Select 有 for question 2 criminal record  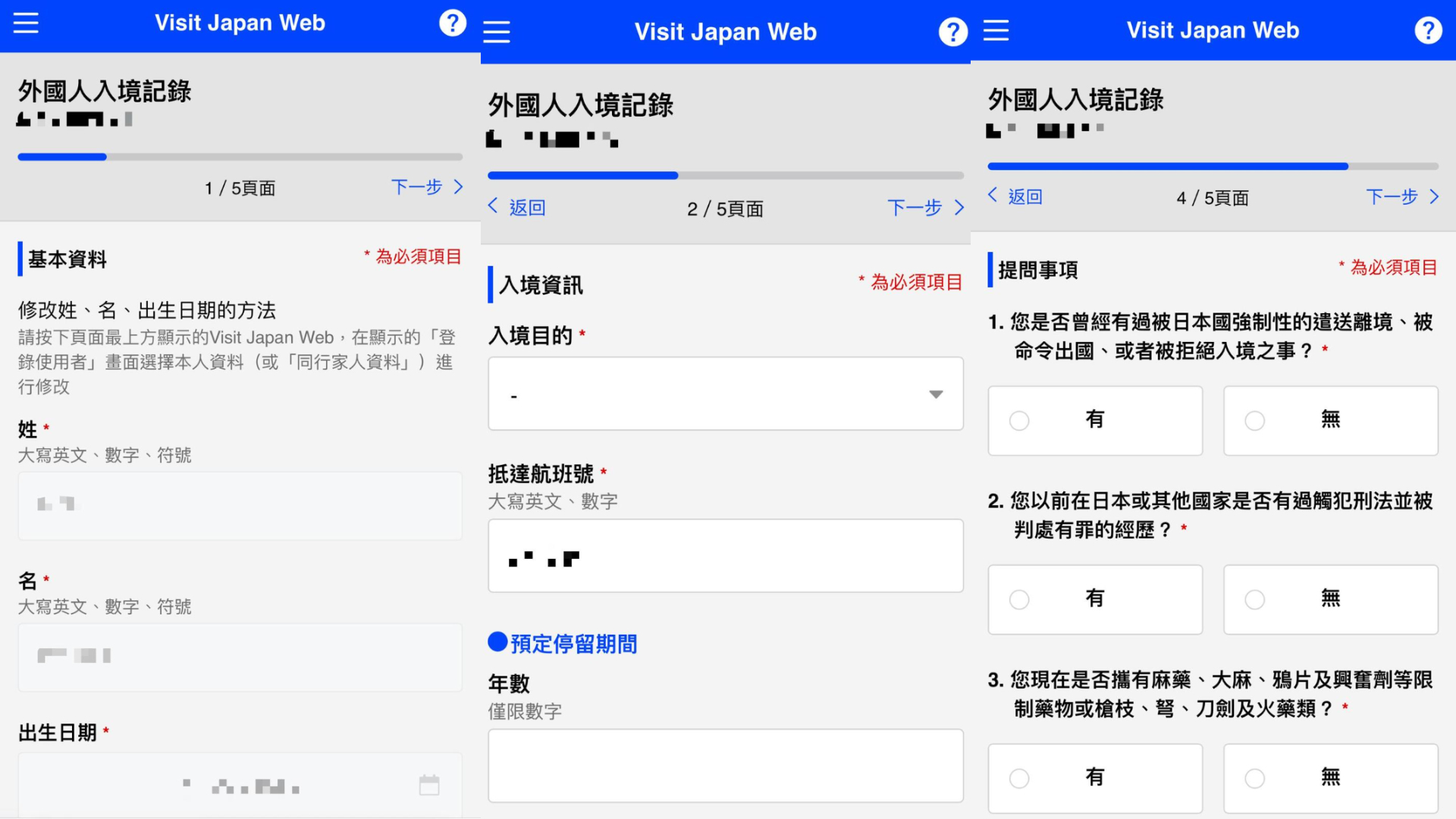pyautogui.click(x=1095, y=600)
